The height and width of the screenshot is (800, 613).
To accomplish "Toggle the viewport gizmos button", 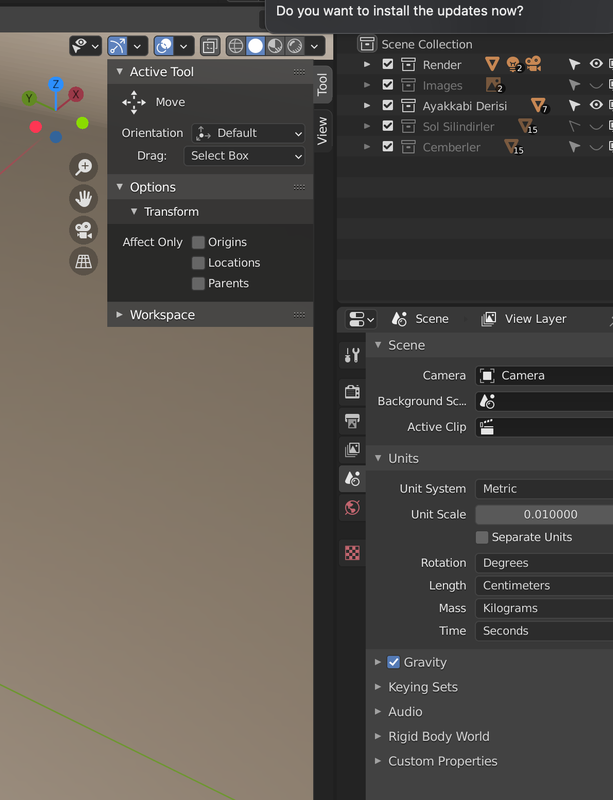I will 117,46.
